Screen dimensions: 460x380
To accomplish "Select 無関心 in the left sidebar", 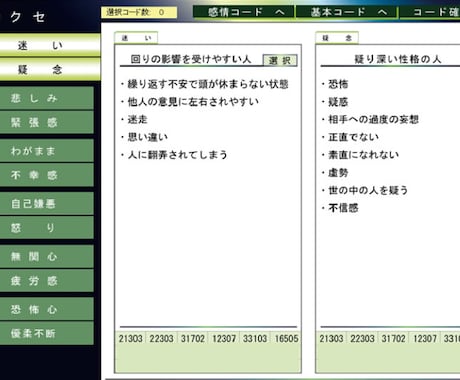I will [x=46, y=256].
